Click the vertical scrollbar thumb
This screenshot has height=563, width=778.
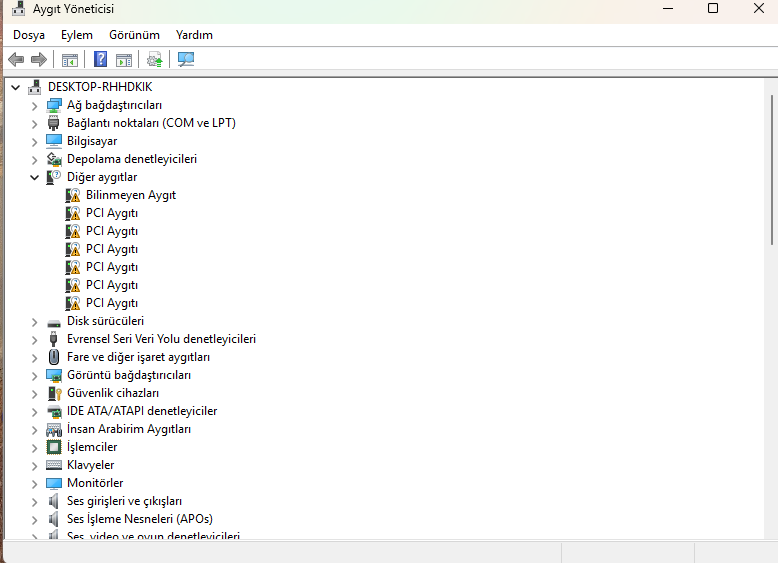[x=772, y=170]
